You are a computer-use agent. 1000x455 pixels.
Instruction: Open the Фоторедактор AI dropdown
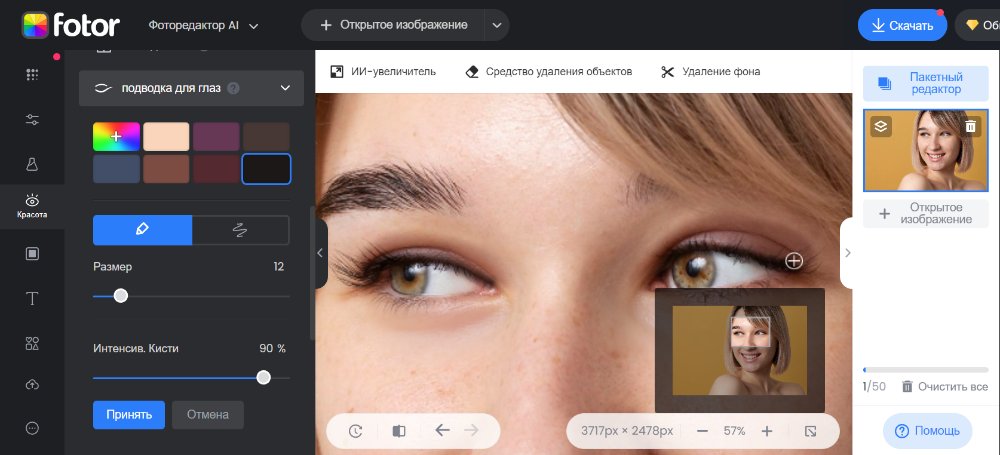pyautogui.click(x=203, y=25)
